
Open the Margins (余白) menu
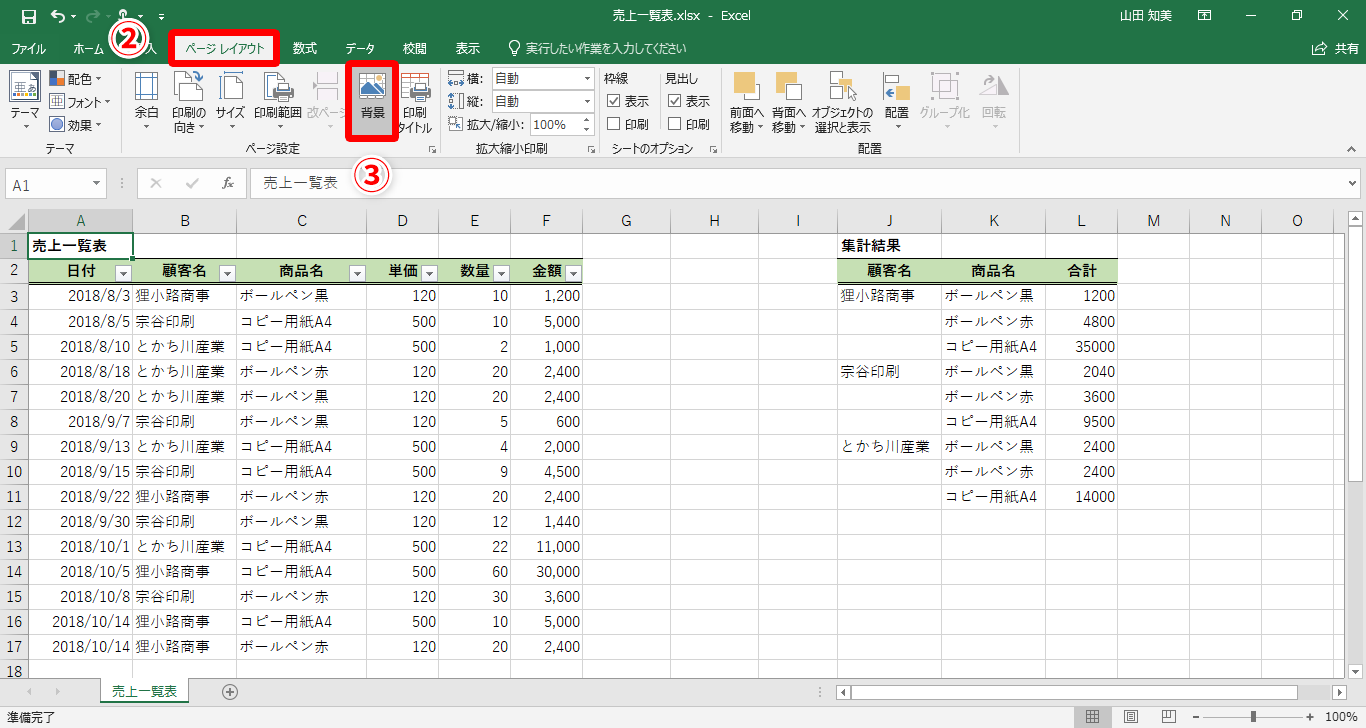click(147, 101)
